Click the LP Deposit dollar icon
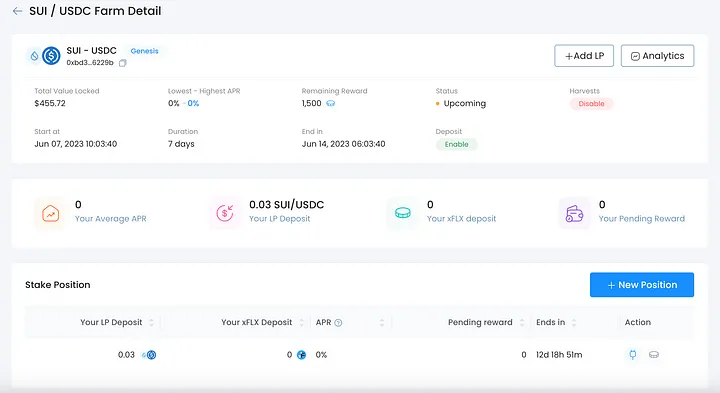This screenshot has width=720, height=393. pyautogui.click(x=225, y=213)
